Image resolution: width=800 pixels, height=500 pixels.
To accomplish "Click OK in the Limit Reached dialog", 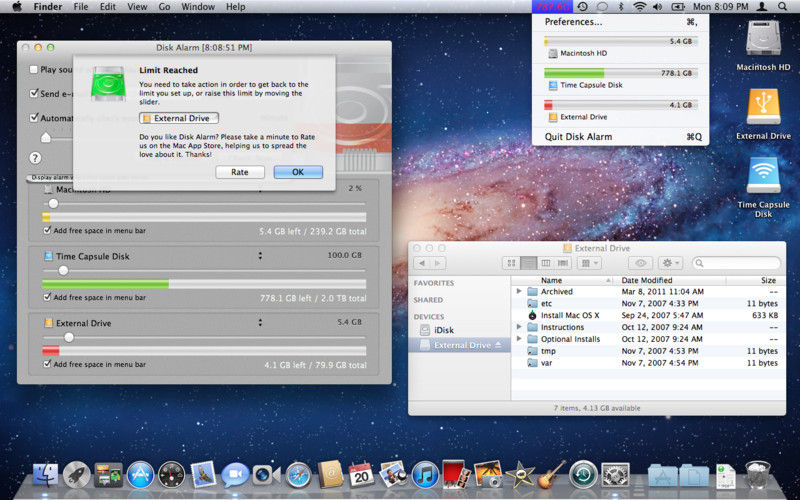I will pyautogui.click(x=298, y=172).
